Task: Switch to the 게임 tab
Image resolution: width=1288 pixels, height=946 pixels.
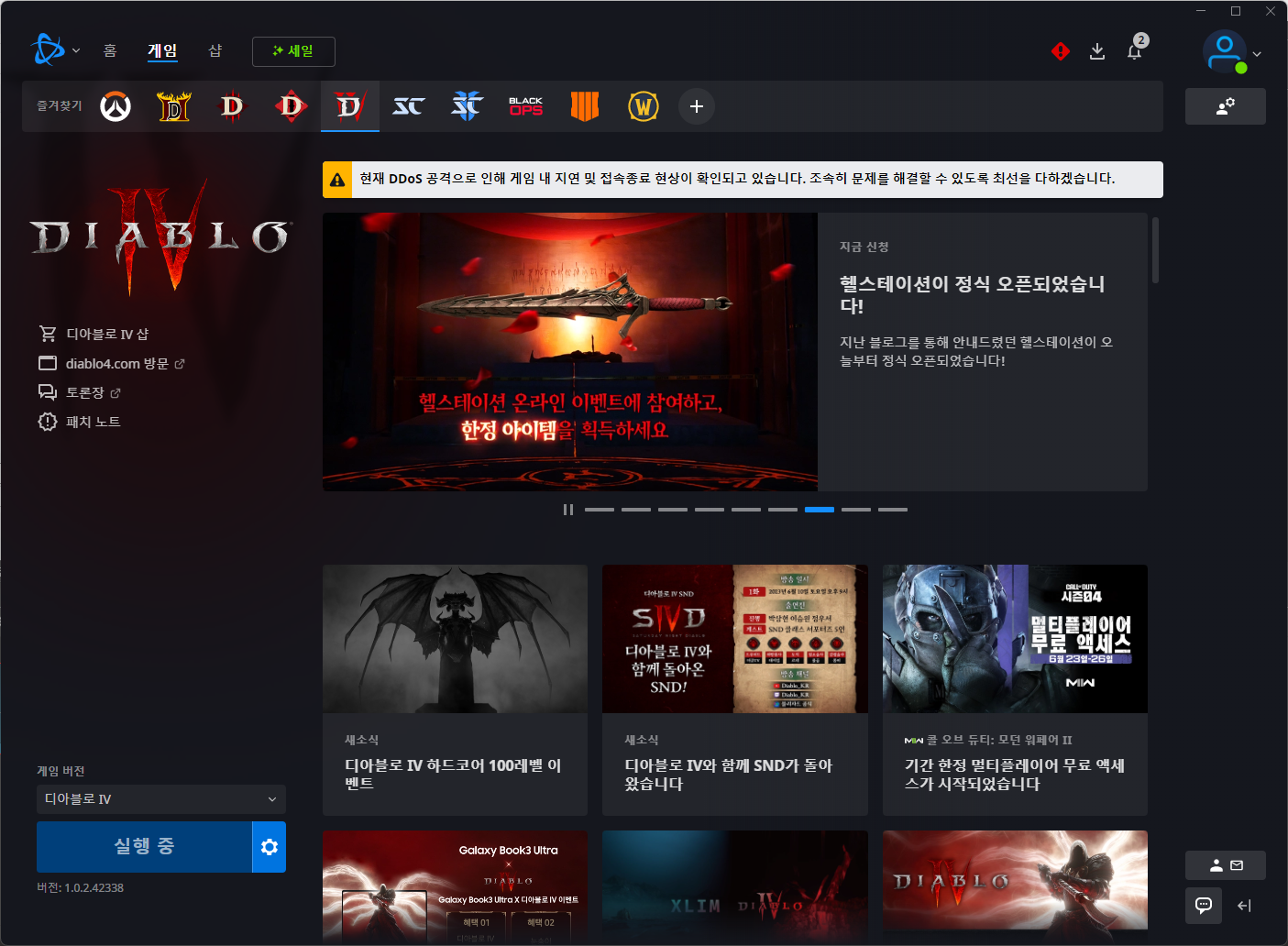Action: (x=162, y=50)
